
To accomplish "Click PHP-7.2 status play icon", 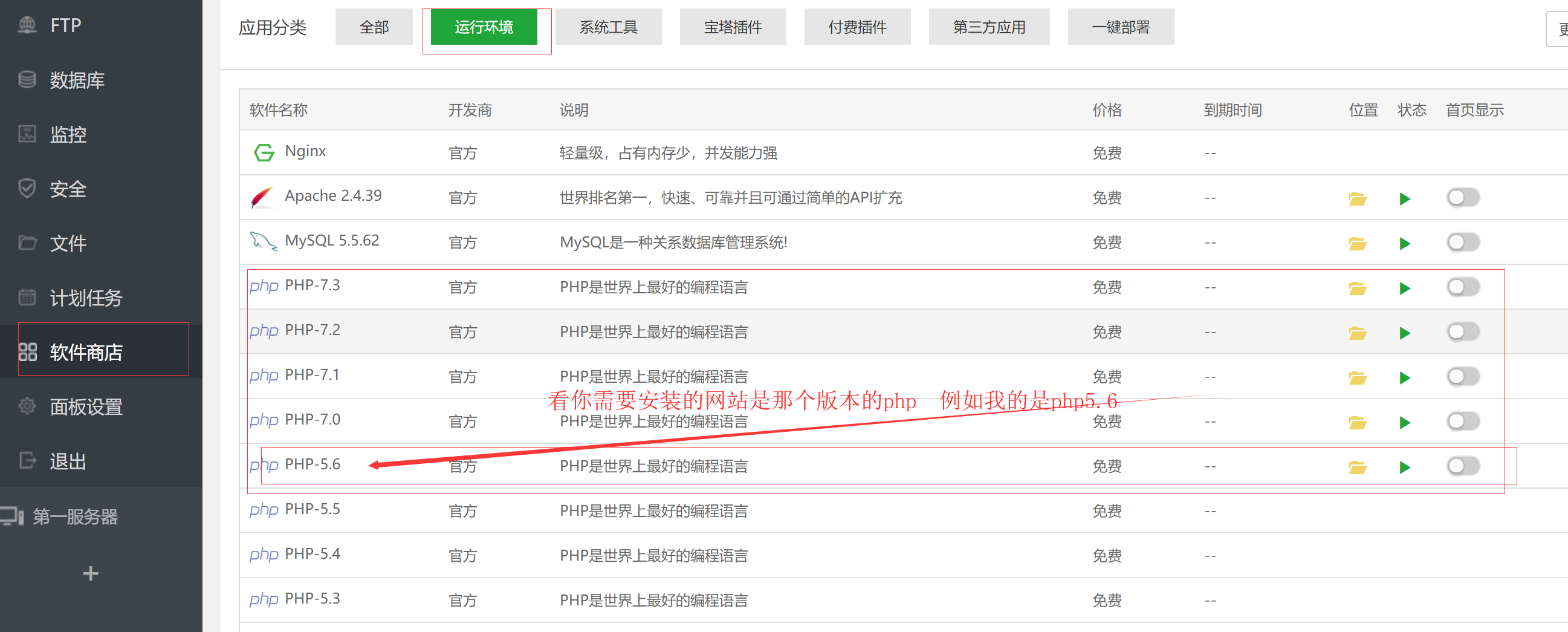I will [x=1405, y=333].
